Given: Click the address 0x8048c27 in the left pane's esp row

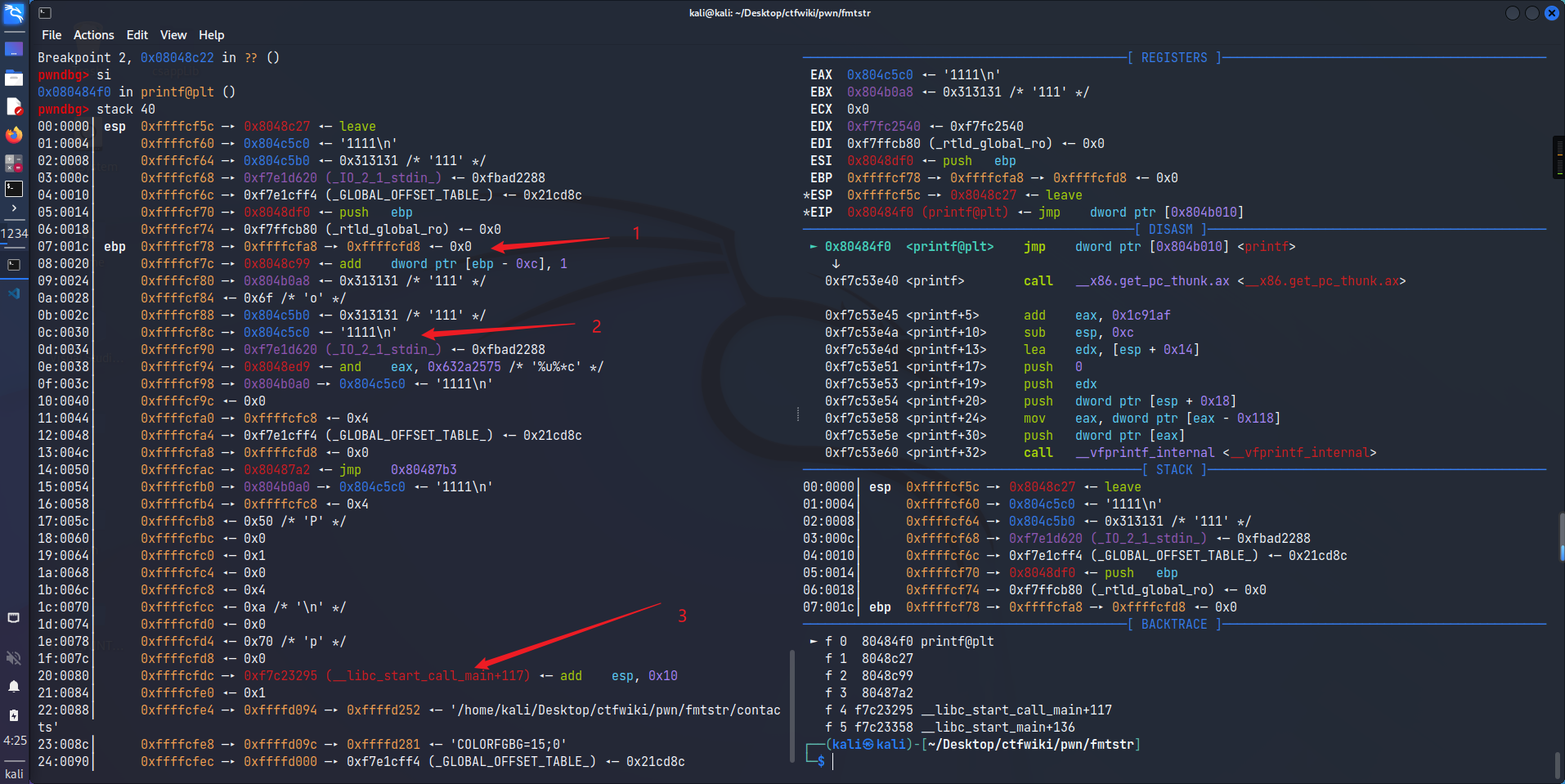Looking at the screenshot, I should [276, 127].
